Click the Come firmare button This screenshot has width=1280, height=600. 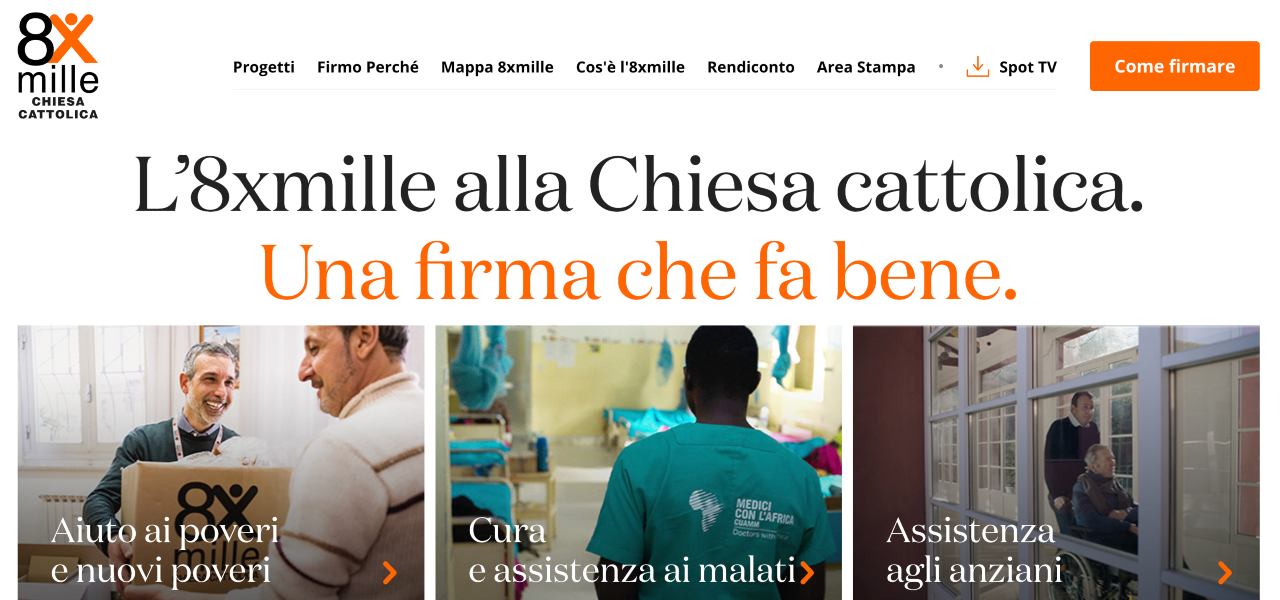coord(1175,66)
